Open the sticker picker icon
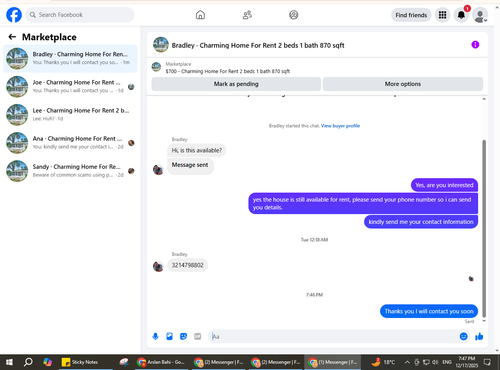The image size is (500, 370). coord(183,336)
